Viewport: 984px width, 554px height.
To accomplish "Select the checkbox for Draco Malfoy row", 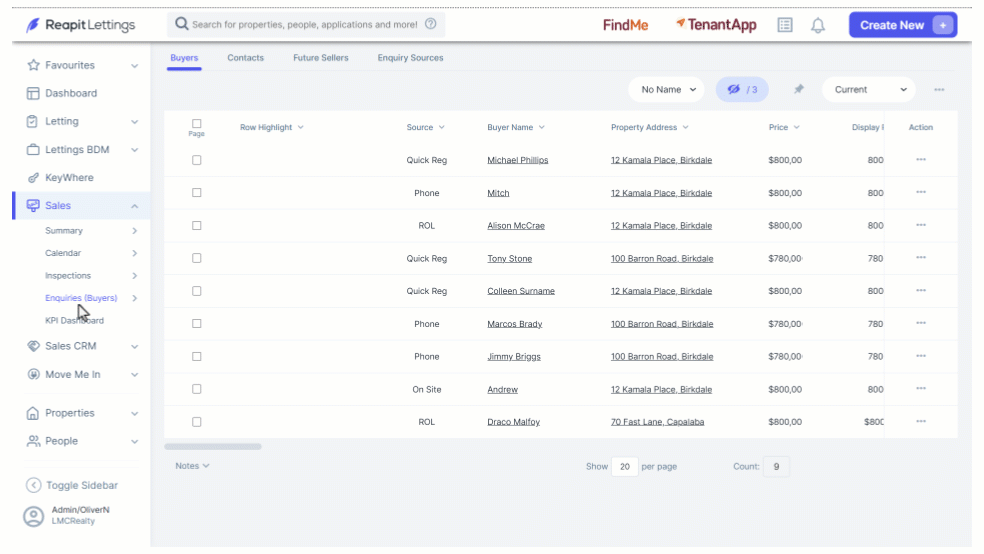I will pos(196,422).
